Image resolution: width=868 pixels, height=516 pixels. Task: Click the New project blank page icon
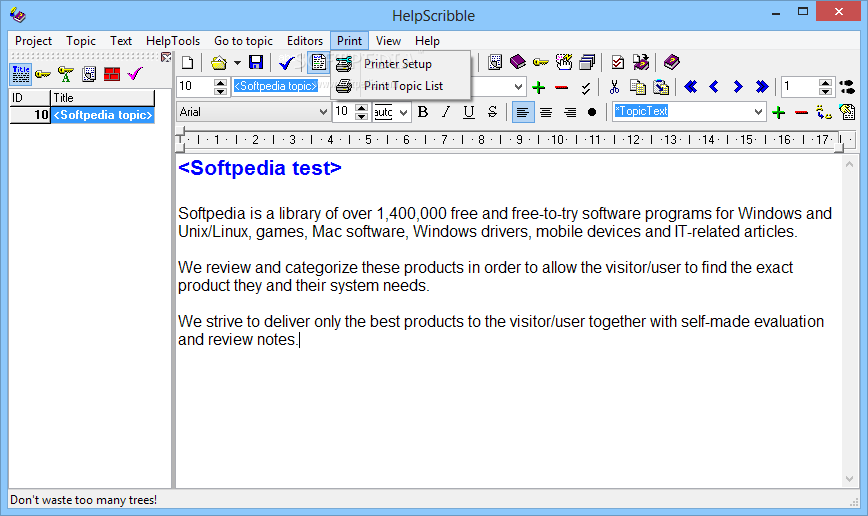click(188, 63)
